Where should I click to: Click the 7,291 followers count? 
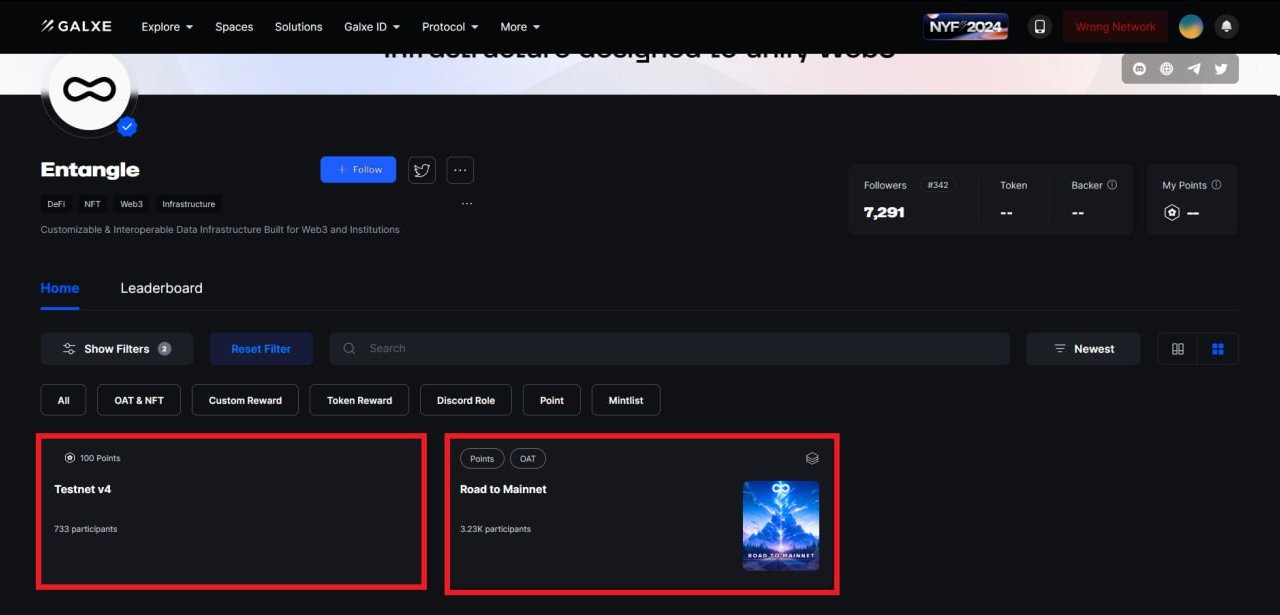pyautogui.click(x=884, y=213)
